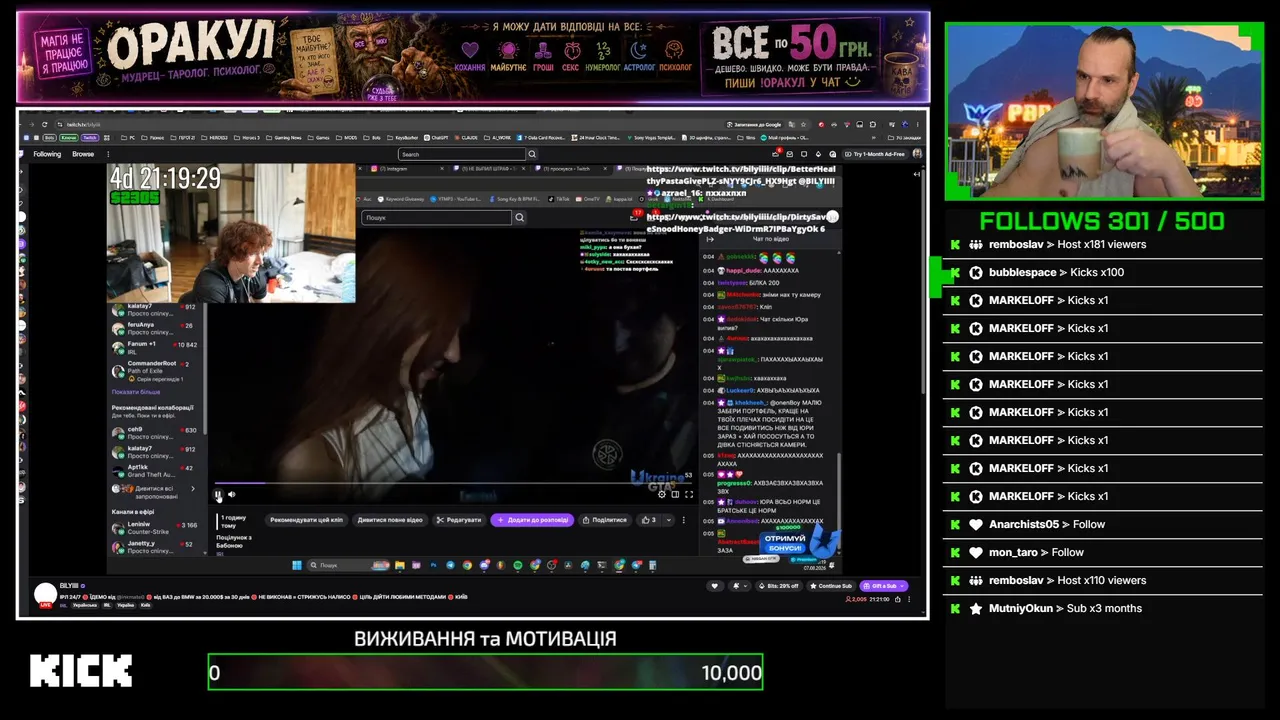Open 'Browse' tab in Twitch nav
Viewport: 1280px width, 720px height.
tap(83, 154)
